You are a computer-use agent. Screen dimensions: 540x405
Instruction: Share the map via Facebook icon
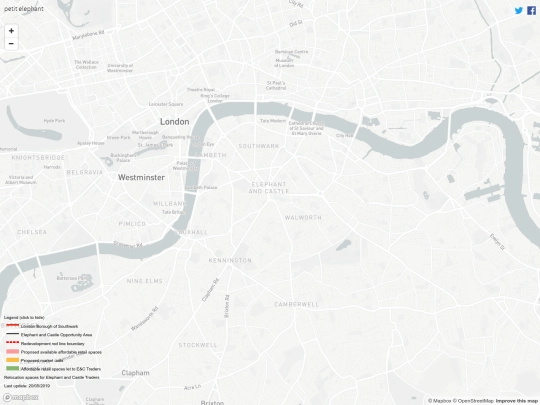tap(531, 10)
